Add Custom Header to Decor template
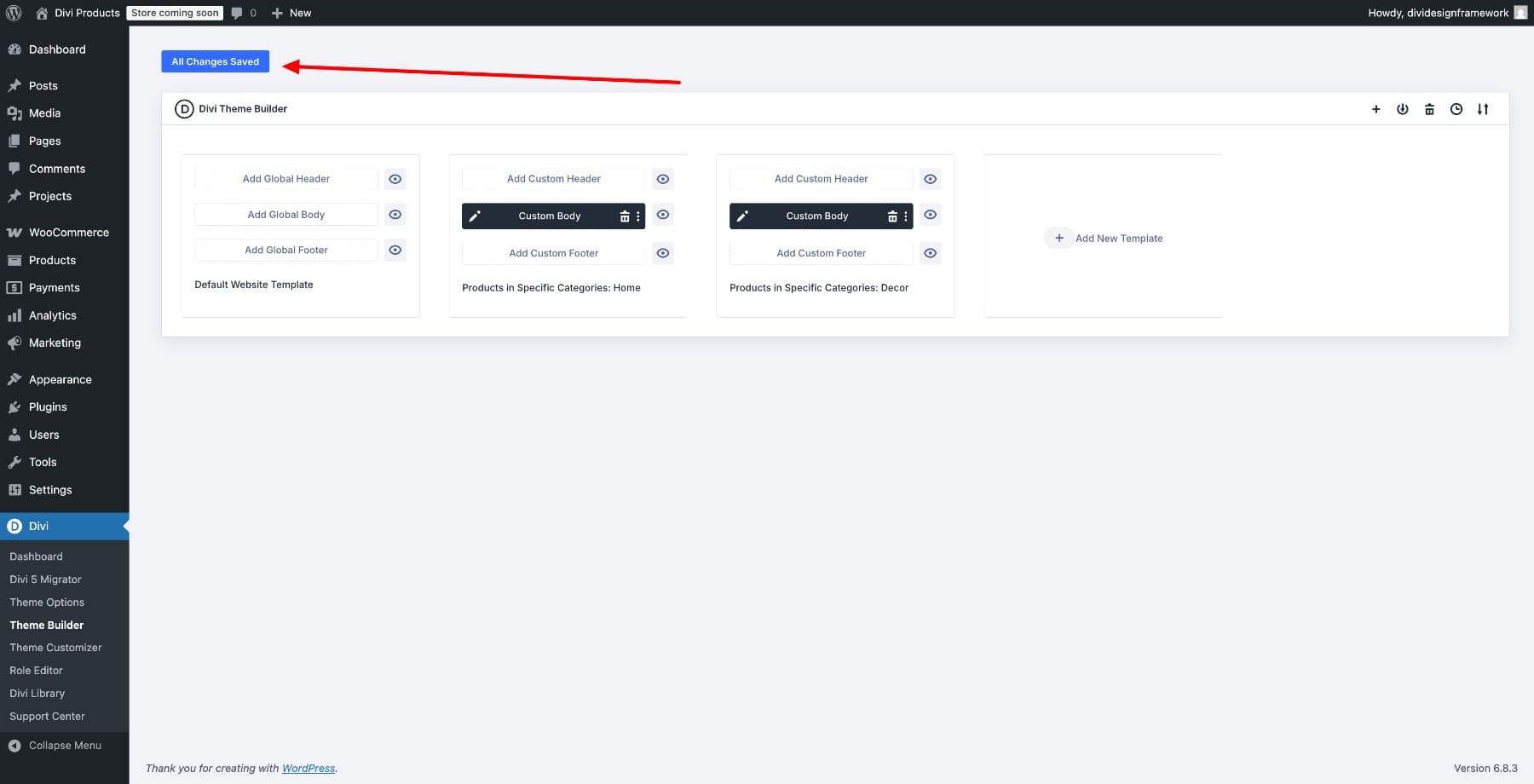1534x784 pixels. pos(822,179)
